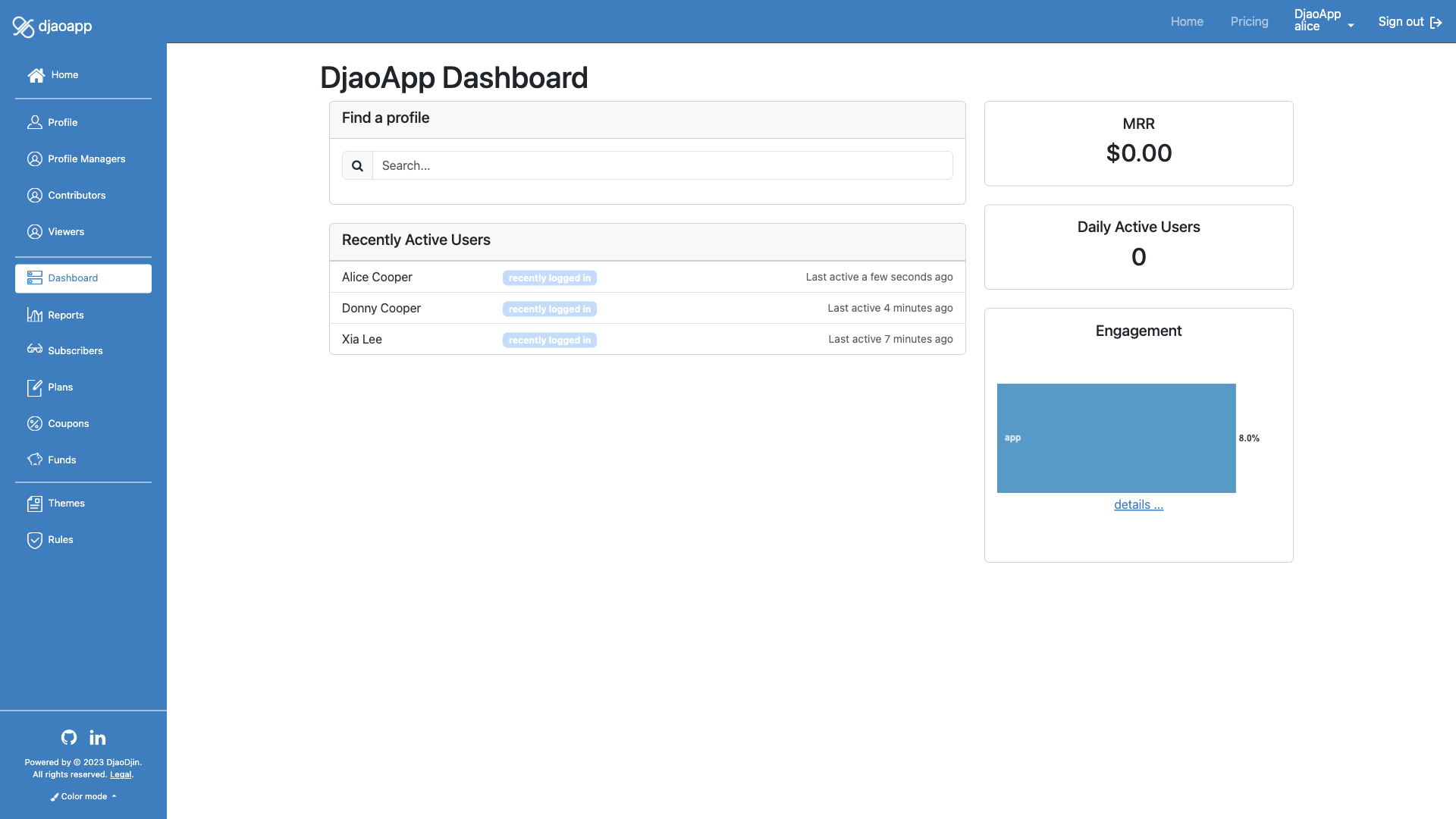
Task: Click the Plans edit icon
Action: pyautogui.click(x=35, y=388)
